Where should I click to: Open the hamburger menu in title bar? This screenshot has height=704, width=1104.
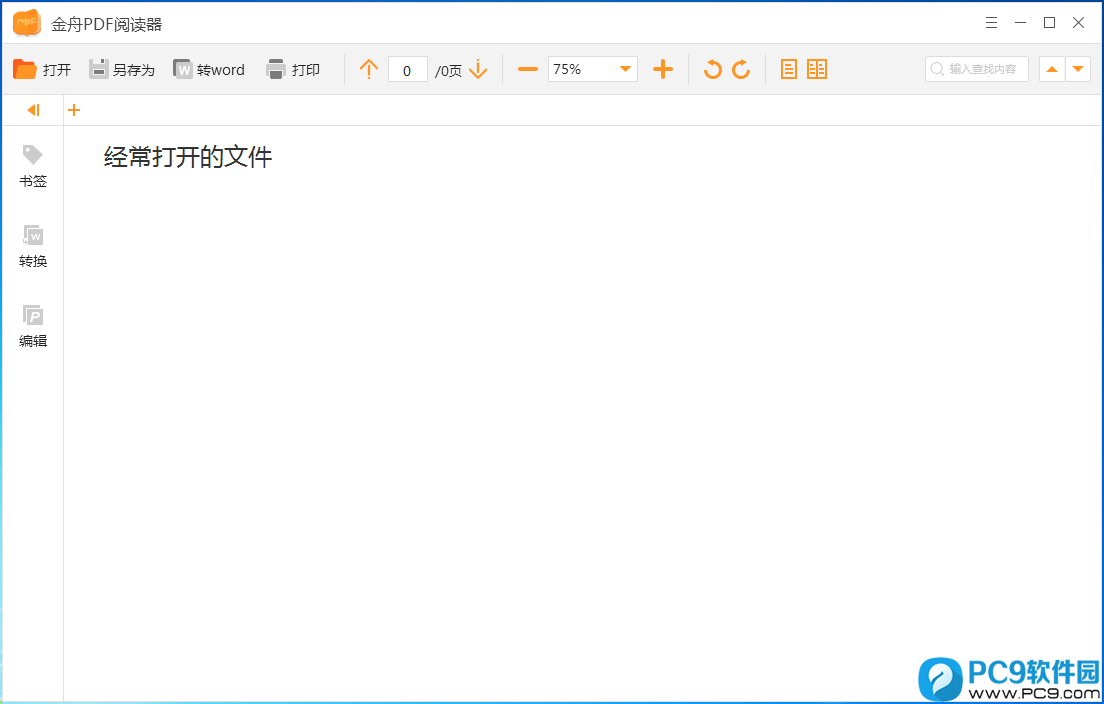(x=991, y=23)
